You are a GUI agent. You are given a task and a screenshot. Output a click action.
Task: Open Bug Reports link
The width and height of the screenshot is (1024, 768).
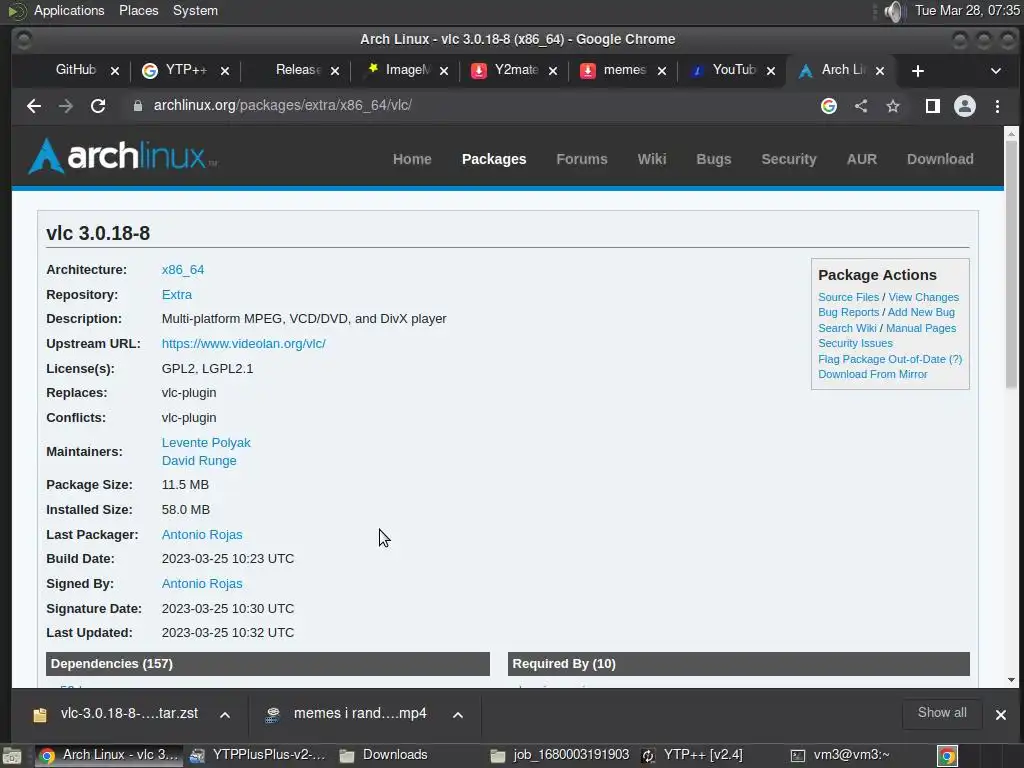(x=848, y=312)
